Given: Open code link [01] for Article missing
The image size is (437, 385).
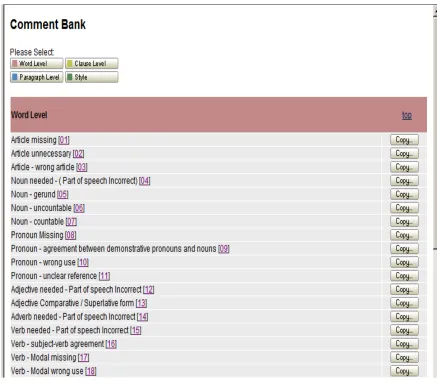Looking at the screenshot, I should 64,140.
